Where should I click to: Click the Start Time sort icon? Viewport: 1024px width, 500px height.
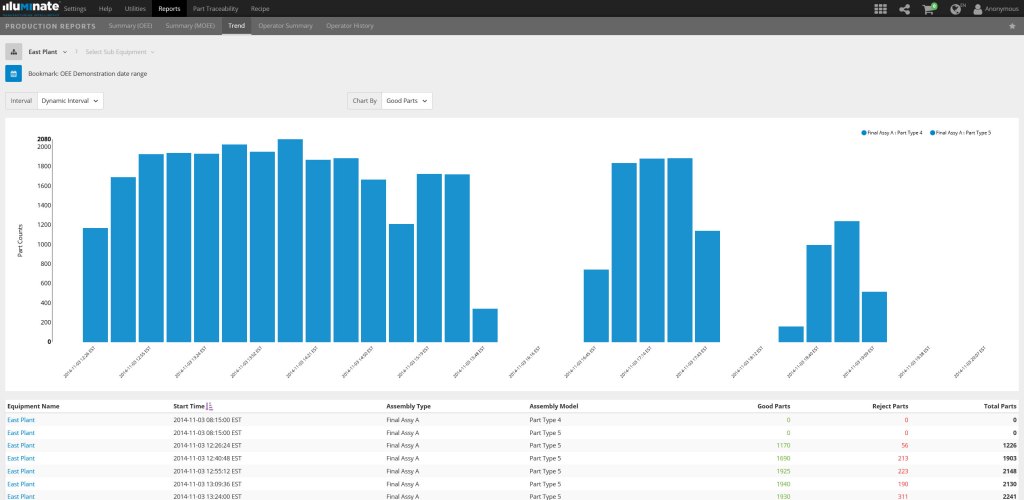click(209, 407)
